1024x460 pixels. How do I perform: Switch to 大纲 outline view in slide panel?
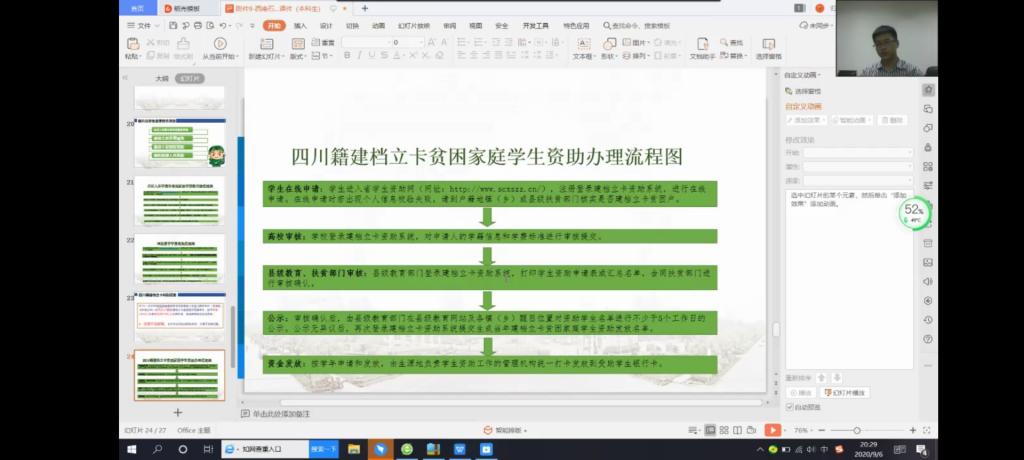click(x=162, y=77)
